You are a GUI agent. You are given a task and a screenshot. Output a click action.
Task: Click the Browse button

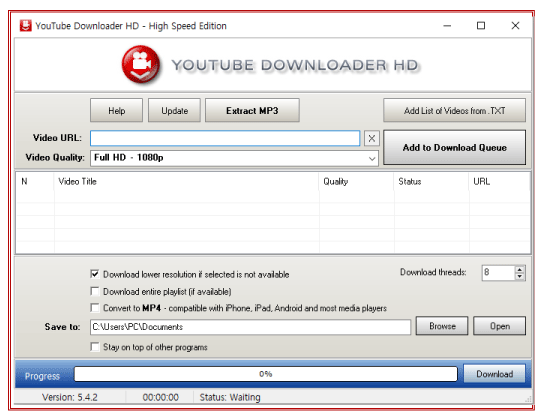442,326
